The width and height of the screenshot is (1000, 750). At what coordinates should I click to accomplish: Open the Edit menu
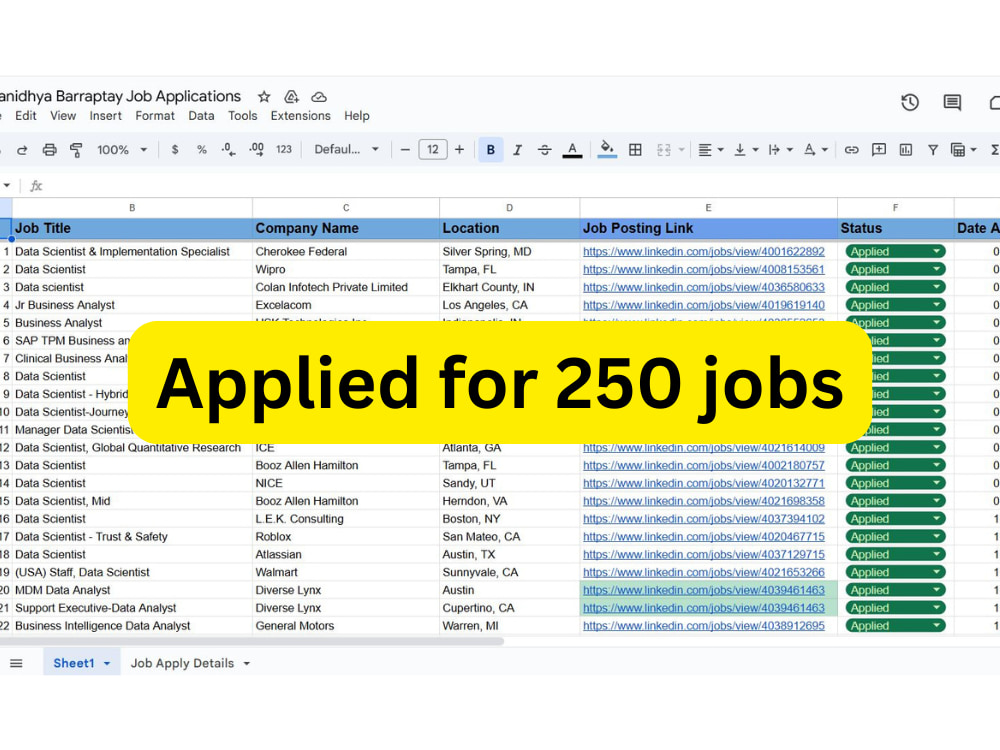26,115
